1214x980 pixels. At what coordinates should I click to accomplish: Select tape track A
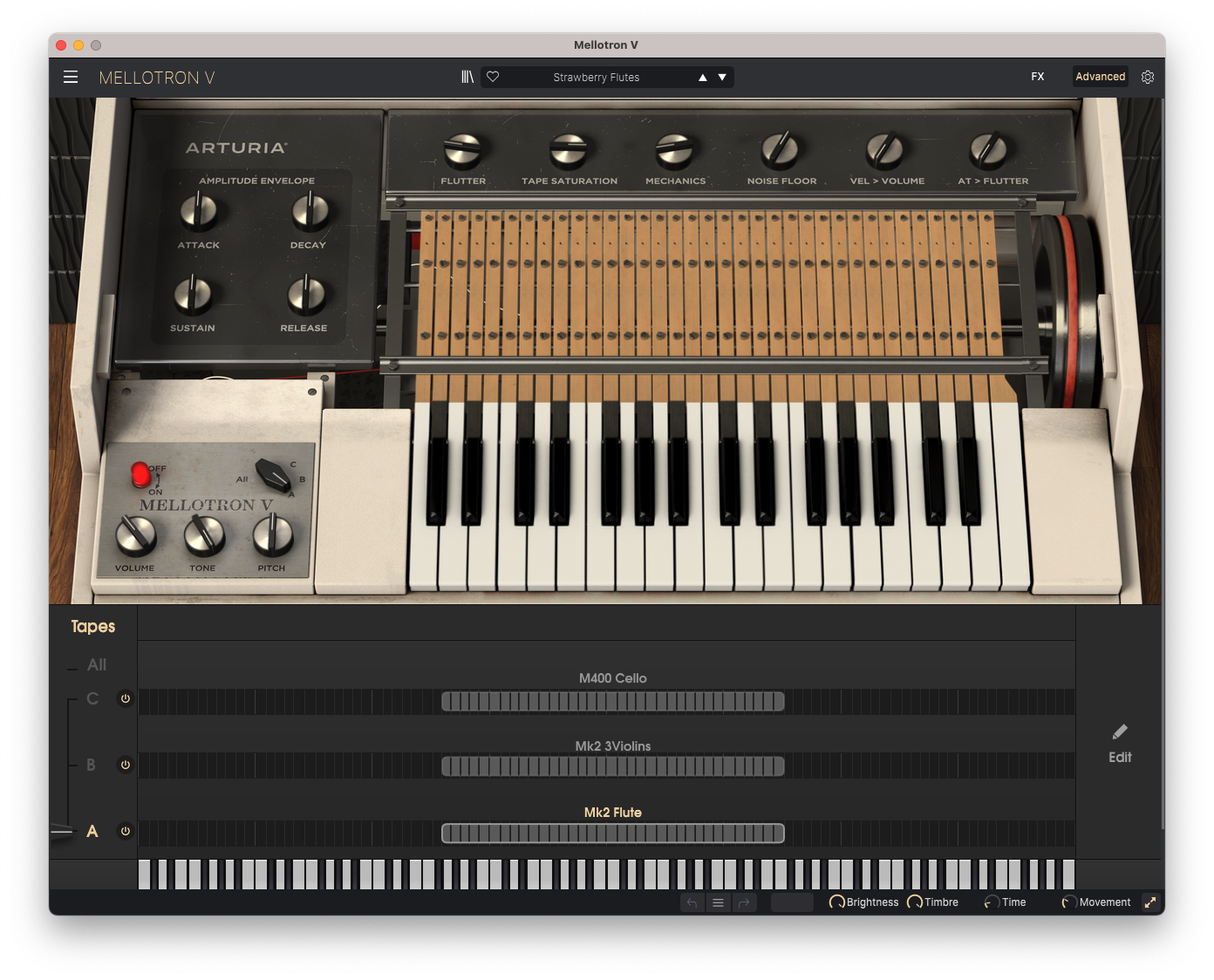[92, 831]
